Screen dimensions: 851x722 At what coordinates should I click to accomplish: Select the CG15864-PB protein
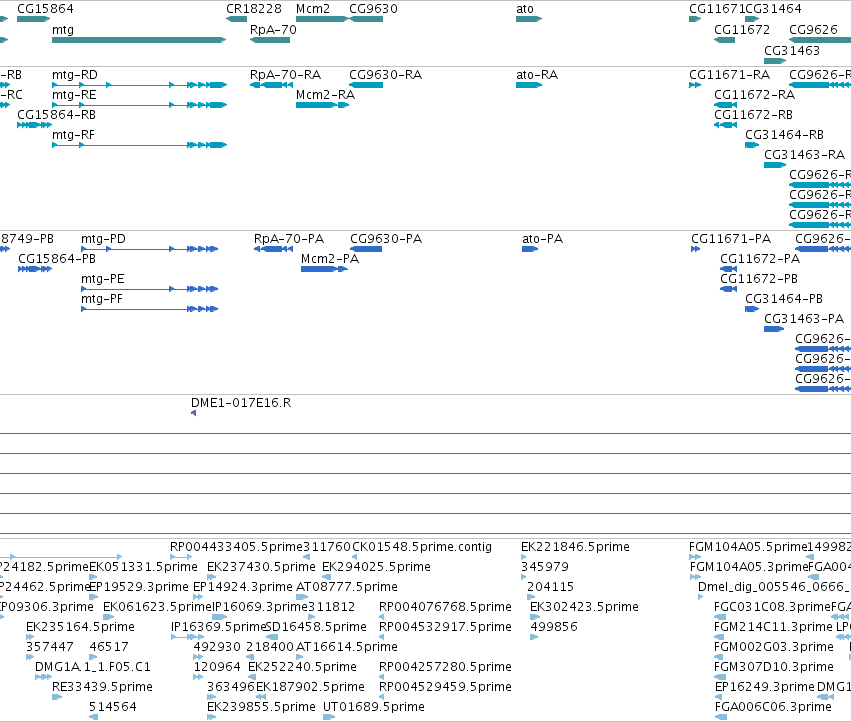pos(35,269)
